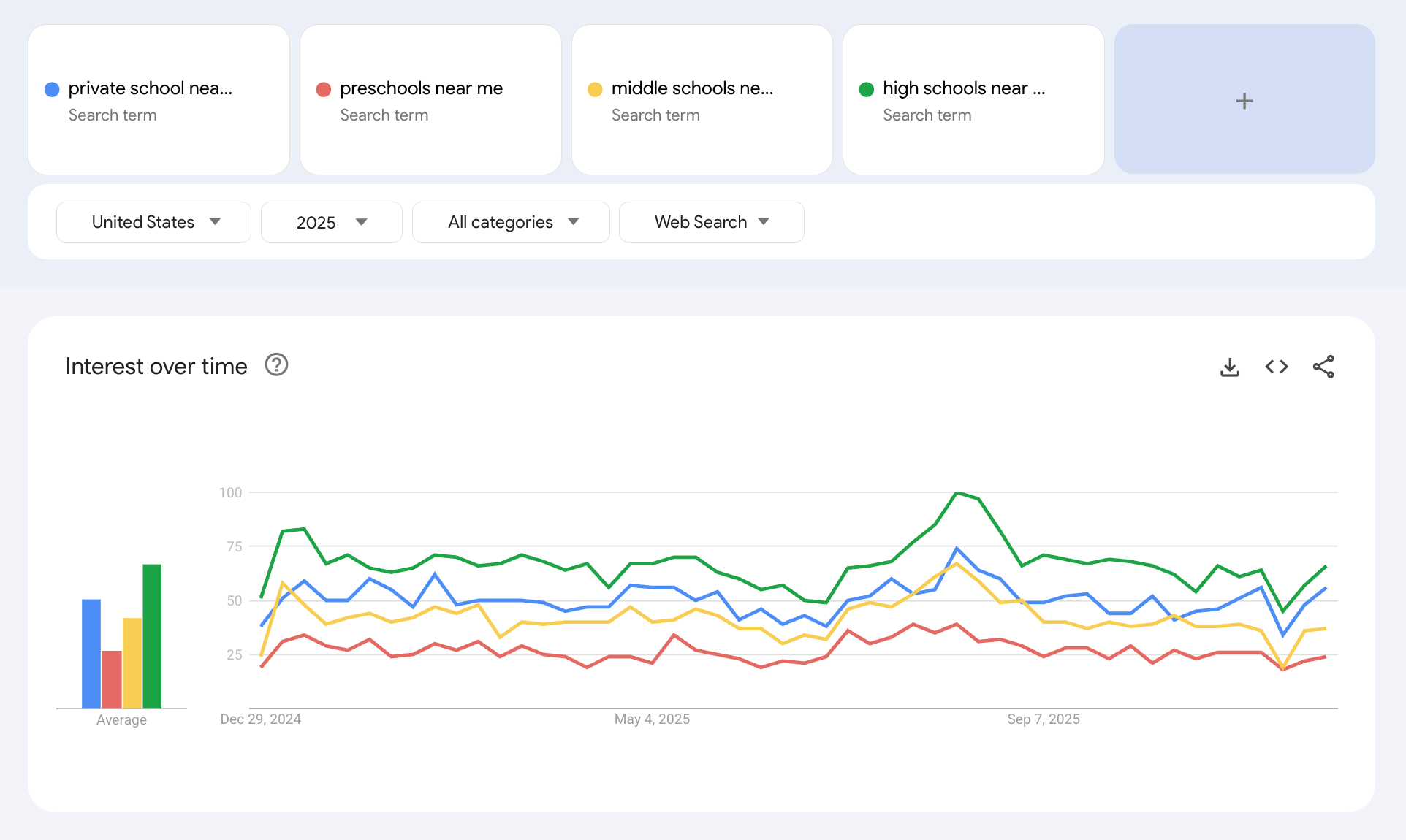The image size is (1406, 840).
Task: Click the share chart icon
Action: point(1323,367)
